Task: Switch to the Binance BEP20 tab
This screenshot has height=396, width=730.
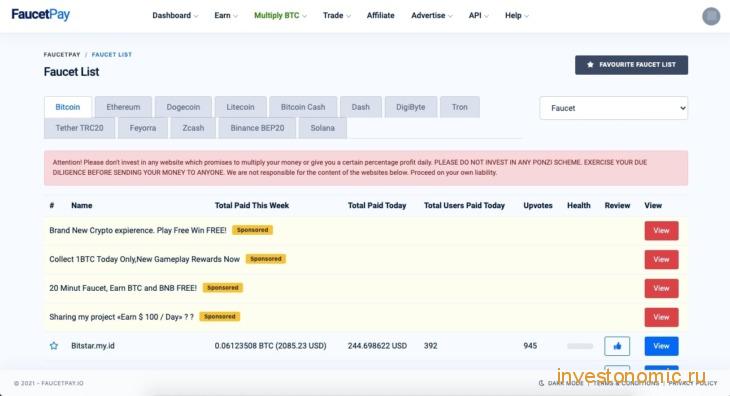Action: click(257, 128)
